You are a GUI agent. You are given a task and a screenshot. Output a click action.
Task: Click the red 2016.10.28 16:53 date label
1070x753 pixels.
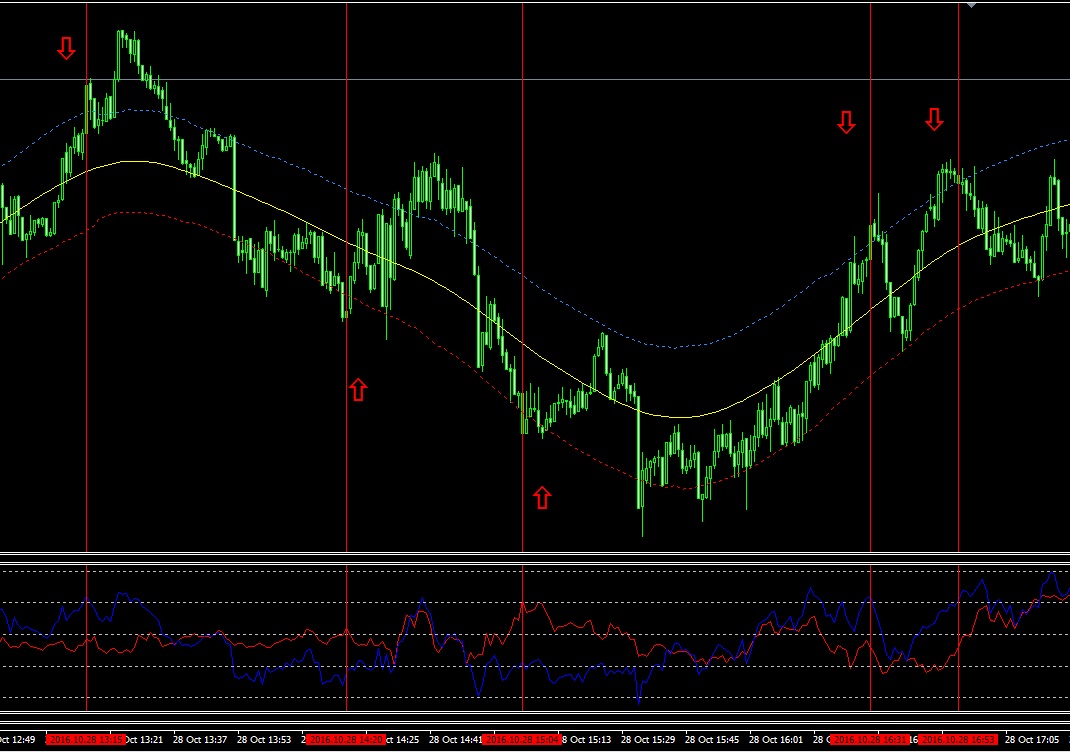click(958, 739)
